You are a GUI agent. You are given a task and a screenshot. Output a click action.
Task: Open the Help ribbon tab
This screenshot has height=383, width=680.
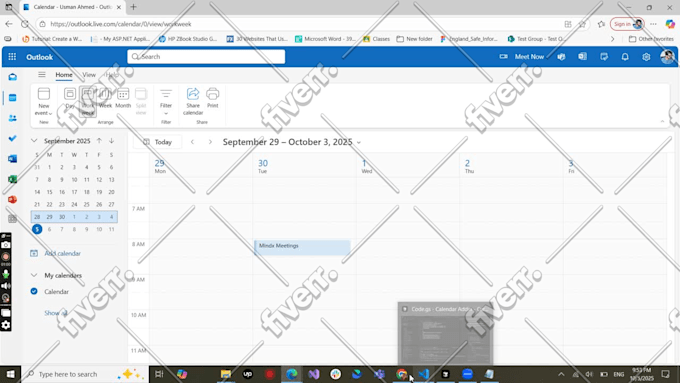(112, 75)
